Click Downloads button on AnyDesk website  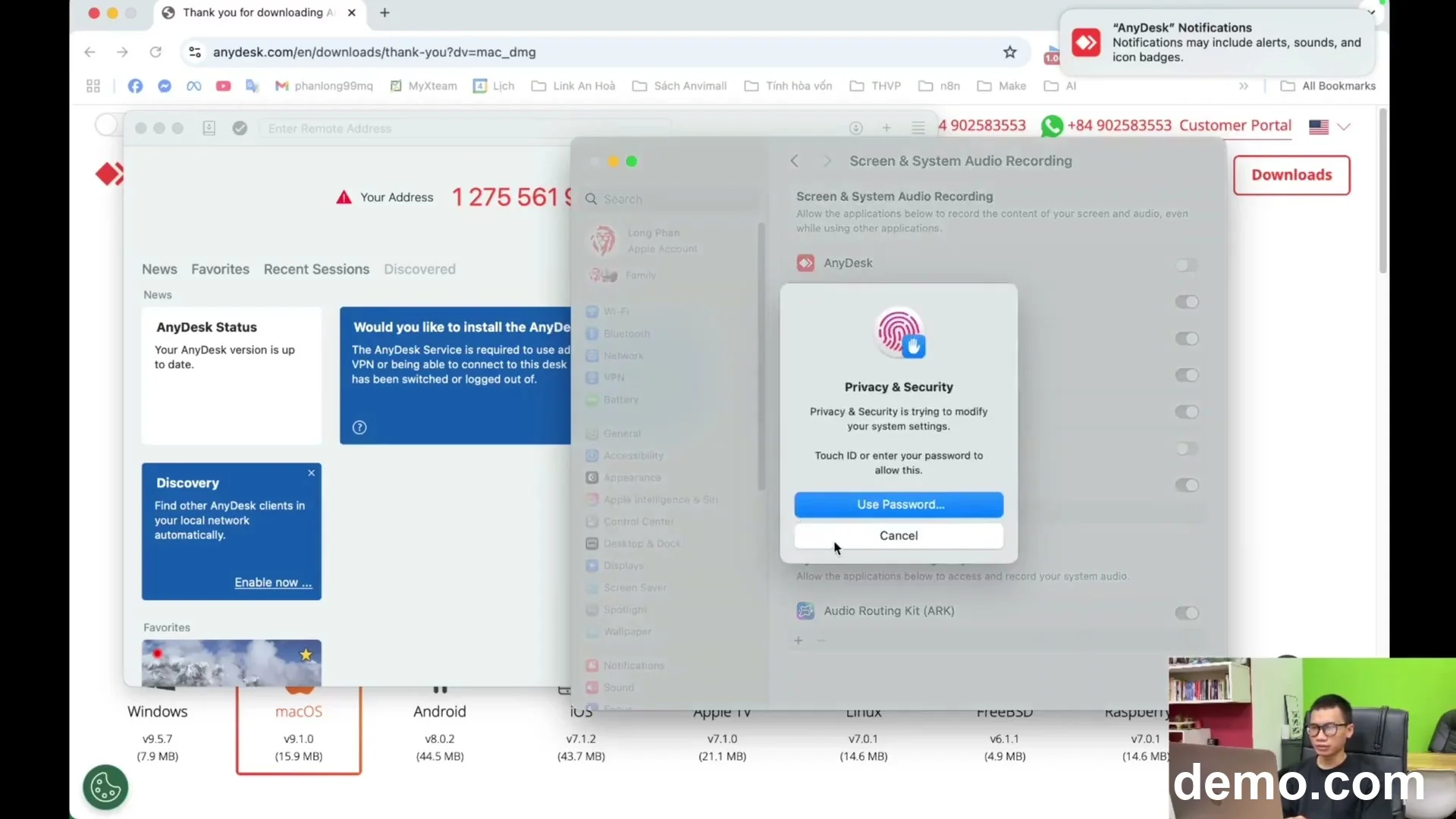click(1291, 175)
